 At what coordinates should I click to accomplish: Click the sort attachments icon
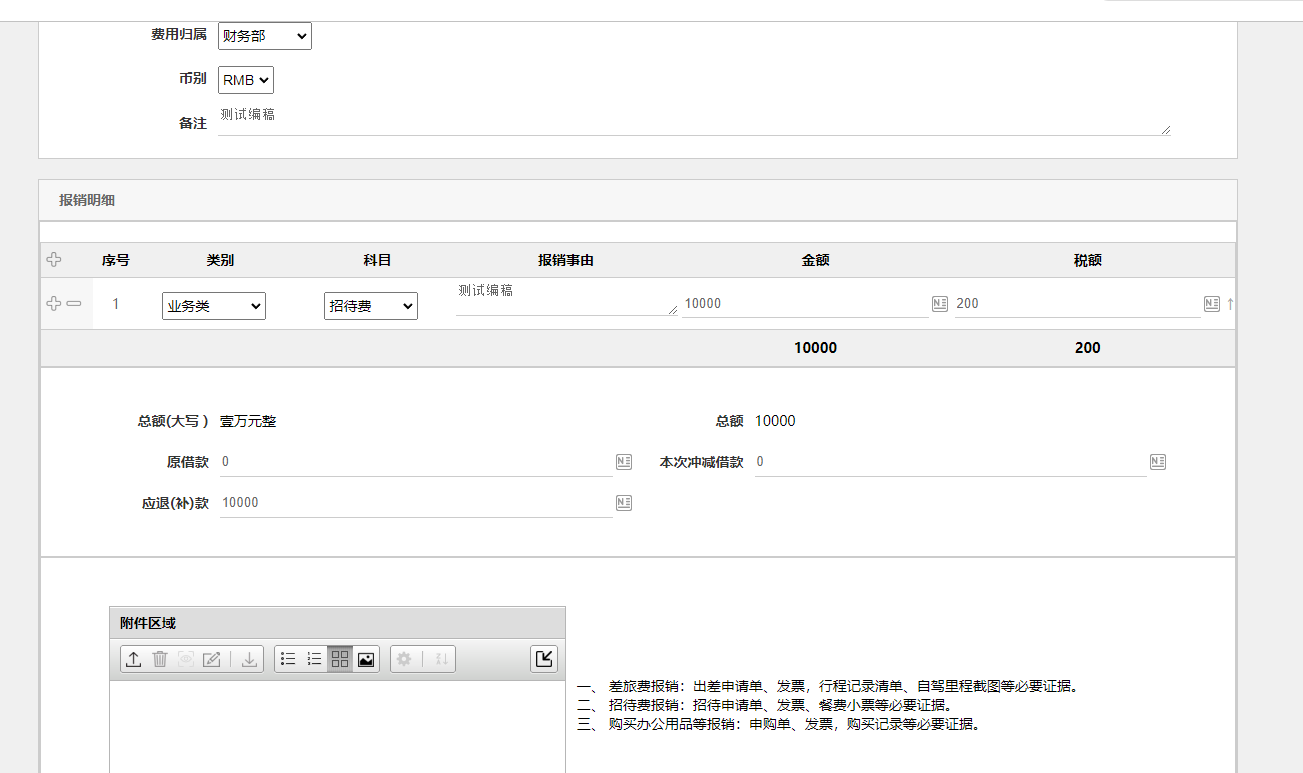click(441, 659)
